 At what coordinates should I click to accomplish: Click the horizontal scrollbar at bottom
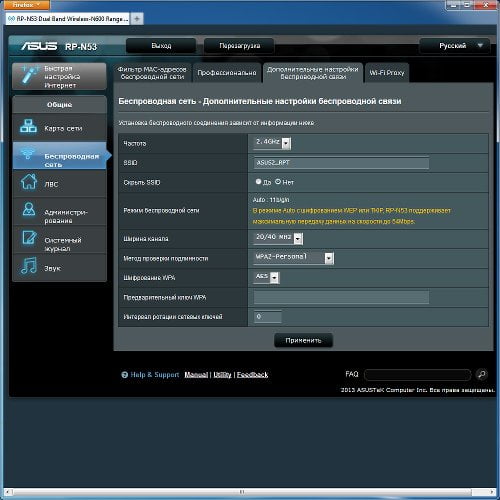(242, 492)
